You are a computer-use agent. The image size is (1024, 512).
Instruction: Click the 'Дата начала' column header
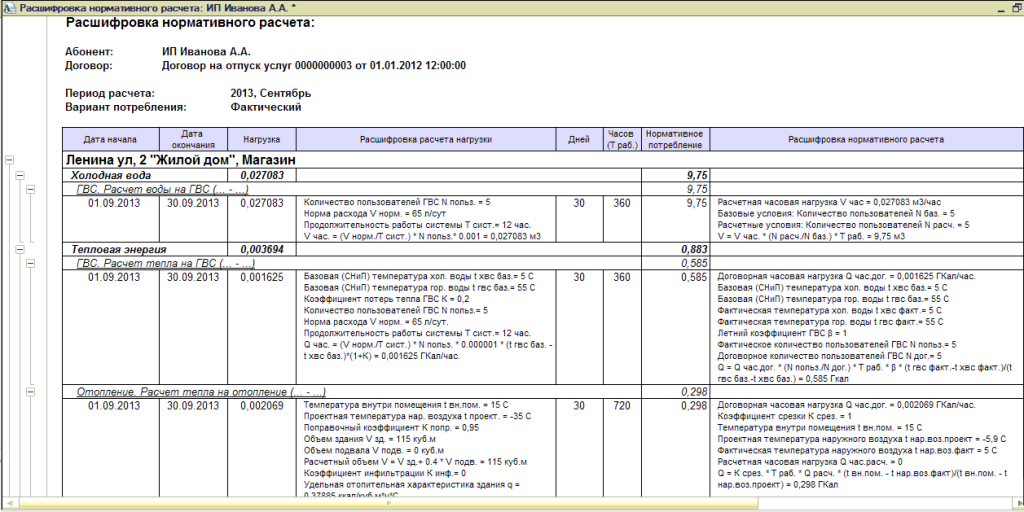coord(111,139)
